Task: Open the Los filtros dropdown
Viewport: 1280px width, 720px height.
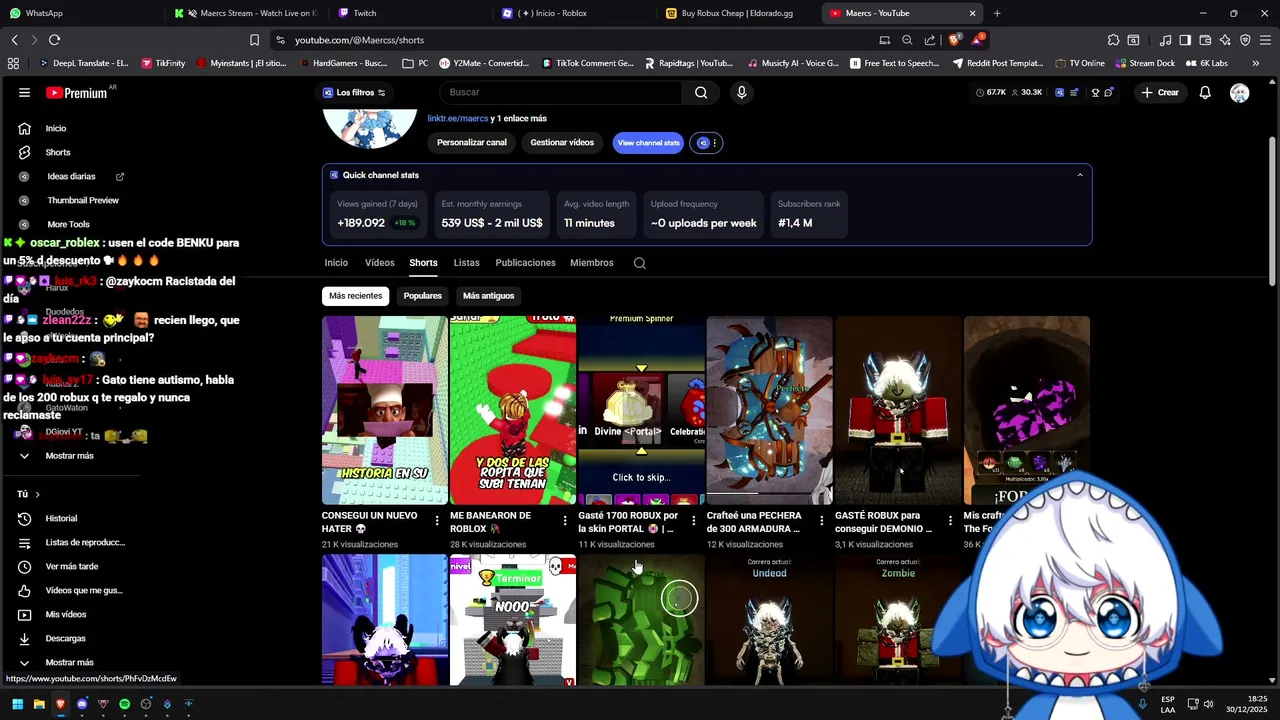Action: click(355, 92)
